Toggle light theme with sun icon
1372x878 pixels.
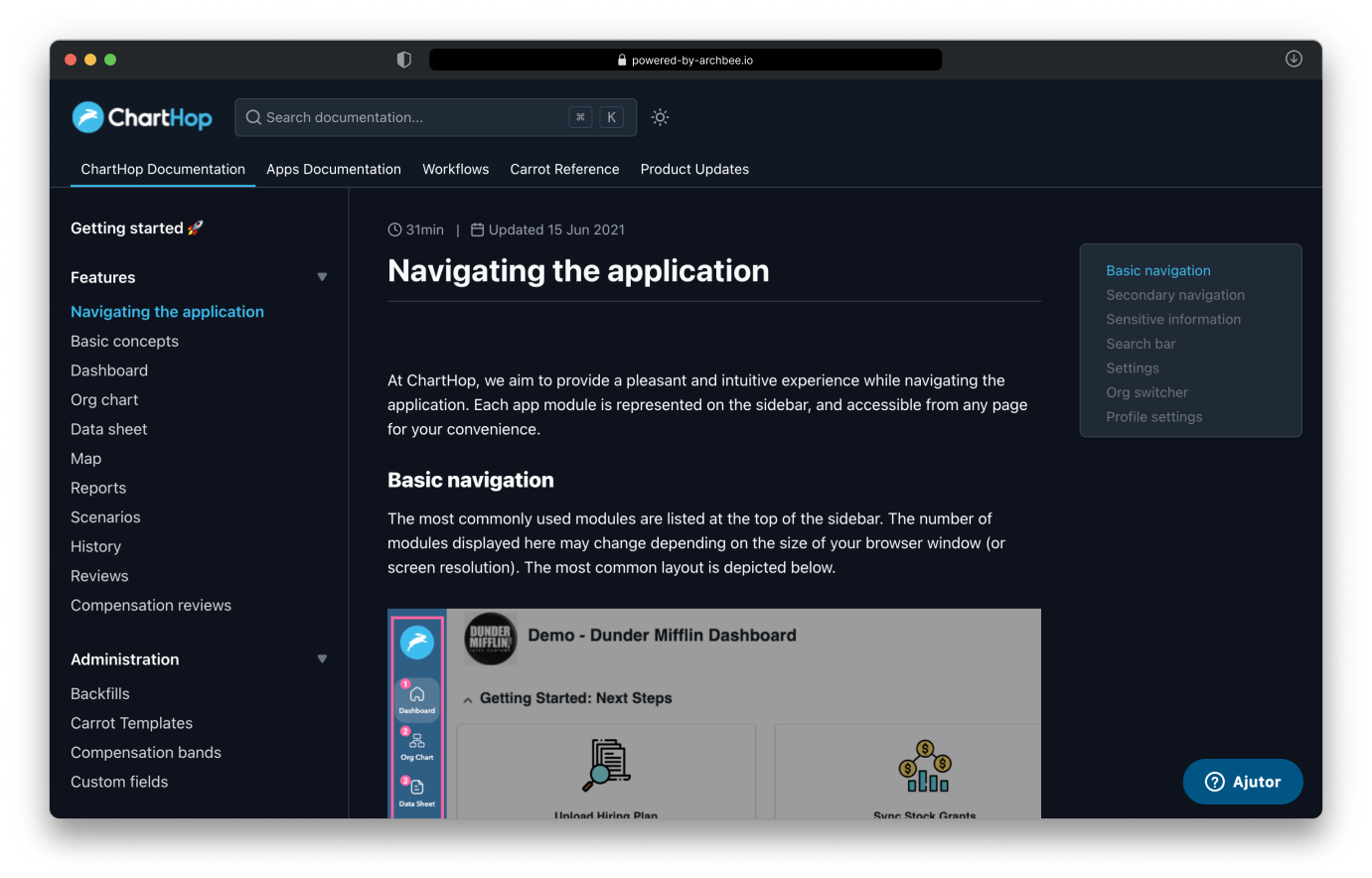(x=660, y=117)
